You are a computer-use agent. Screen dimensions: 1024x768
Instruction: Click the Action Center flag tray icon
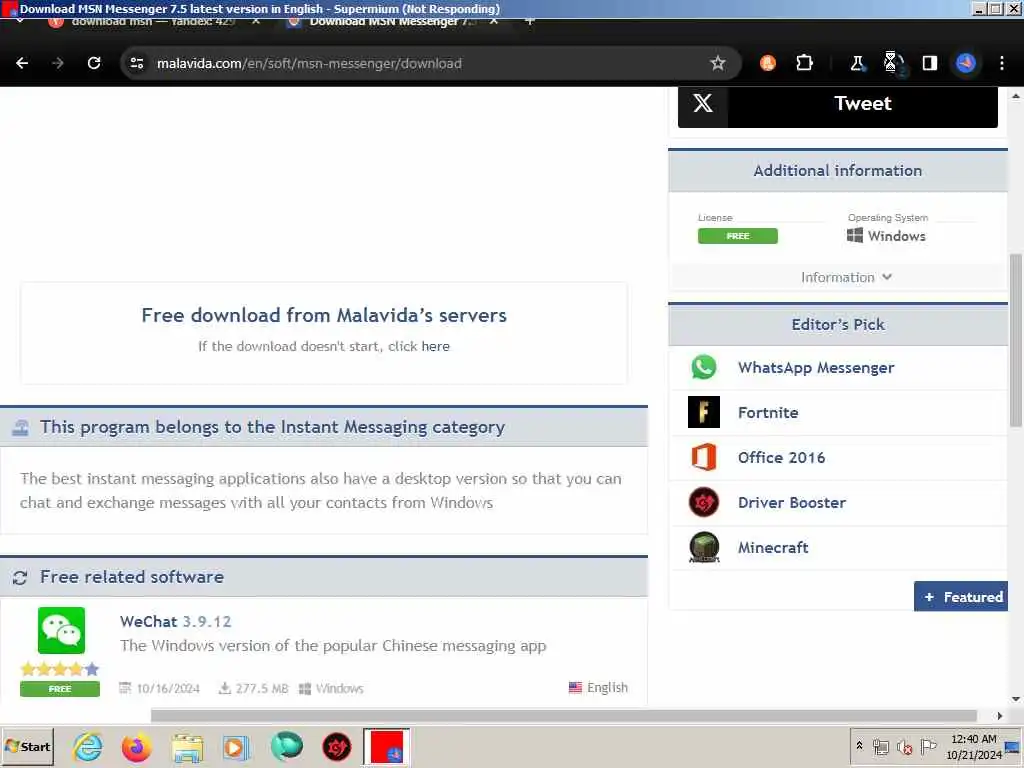pos(928,746)
